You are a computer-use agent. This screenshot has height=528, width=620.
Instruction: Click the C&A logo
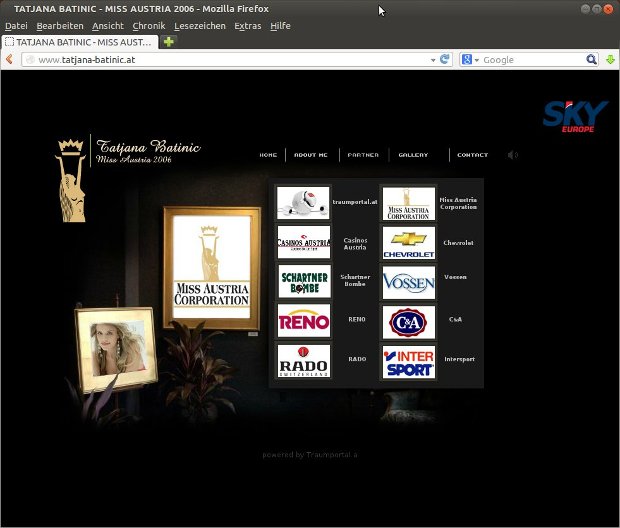coord(409,322)
